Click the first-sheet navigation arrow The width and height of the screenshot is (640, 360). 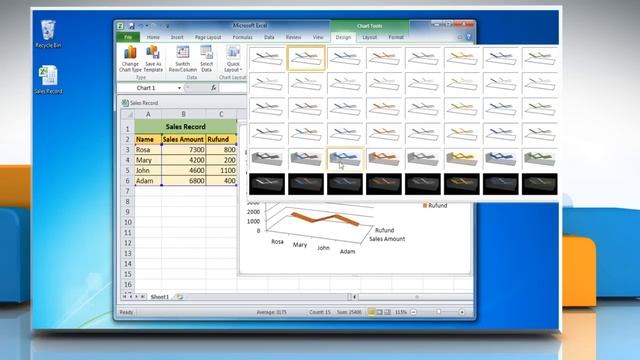(x=124, y=297)
